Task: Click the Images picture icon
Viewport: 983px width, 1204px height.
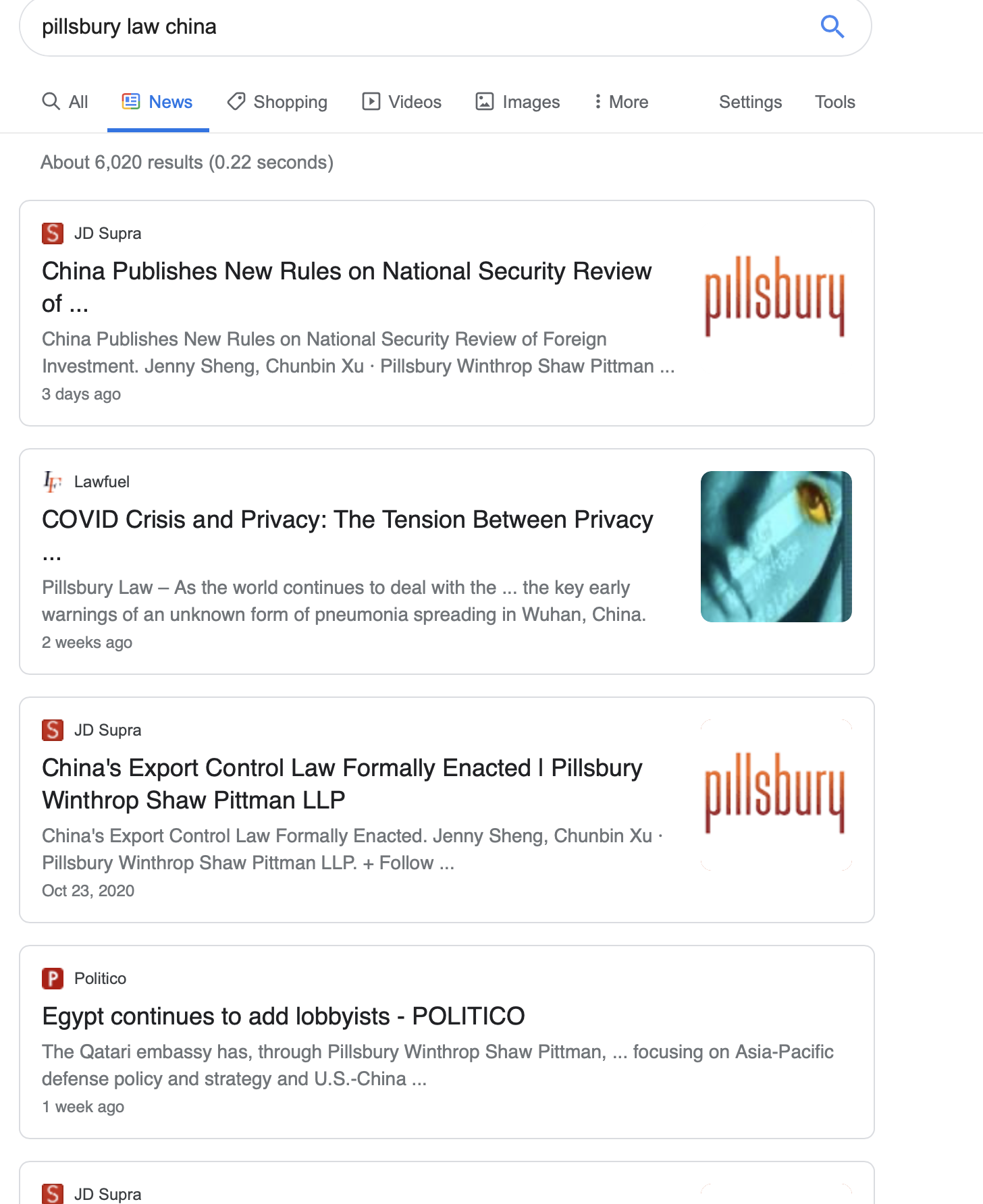Action: point(485,101)
